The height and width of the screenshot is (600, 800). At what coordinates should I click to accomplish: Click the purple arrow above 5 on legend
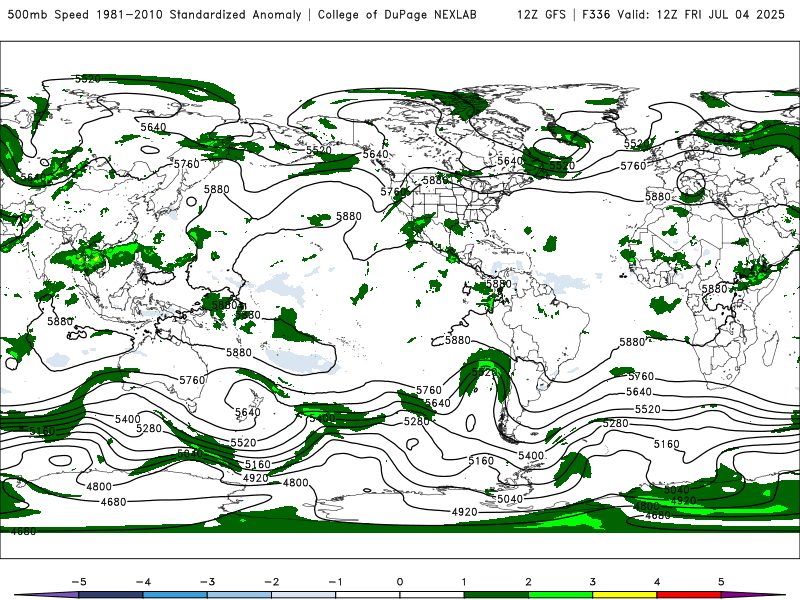[x=753, y=595]
